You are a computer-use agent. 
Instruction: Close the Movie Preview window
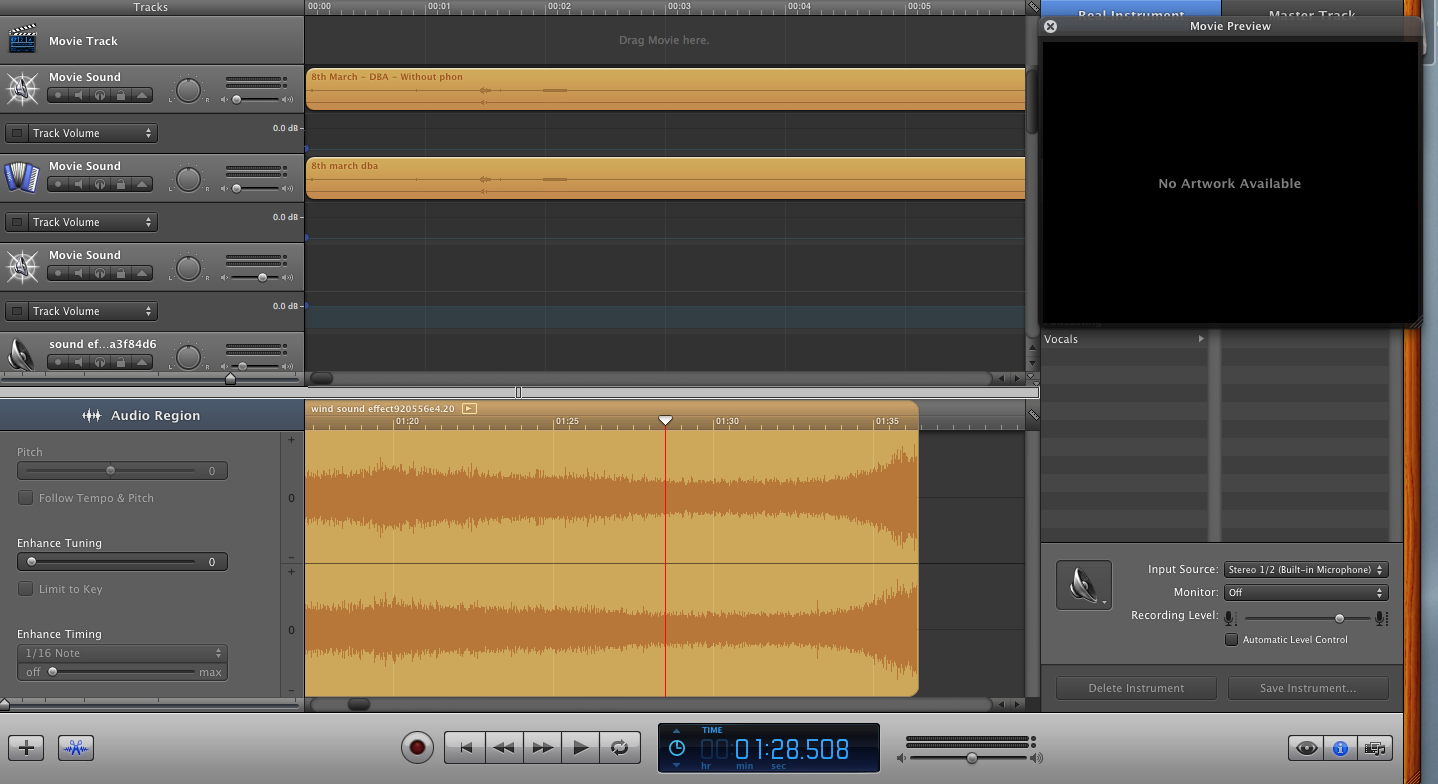1050,27
